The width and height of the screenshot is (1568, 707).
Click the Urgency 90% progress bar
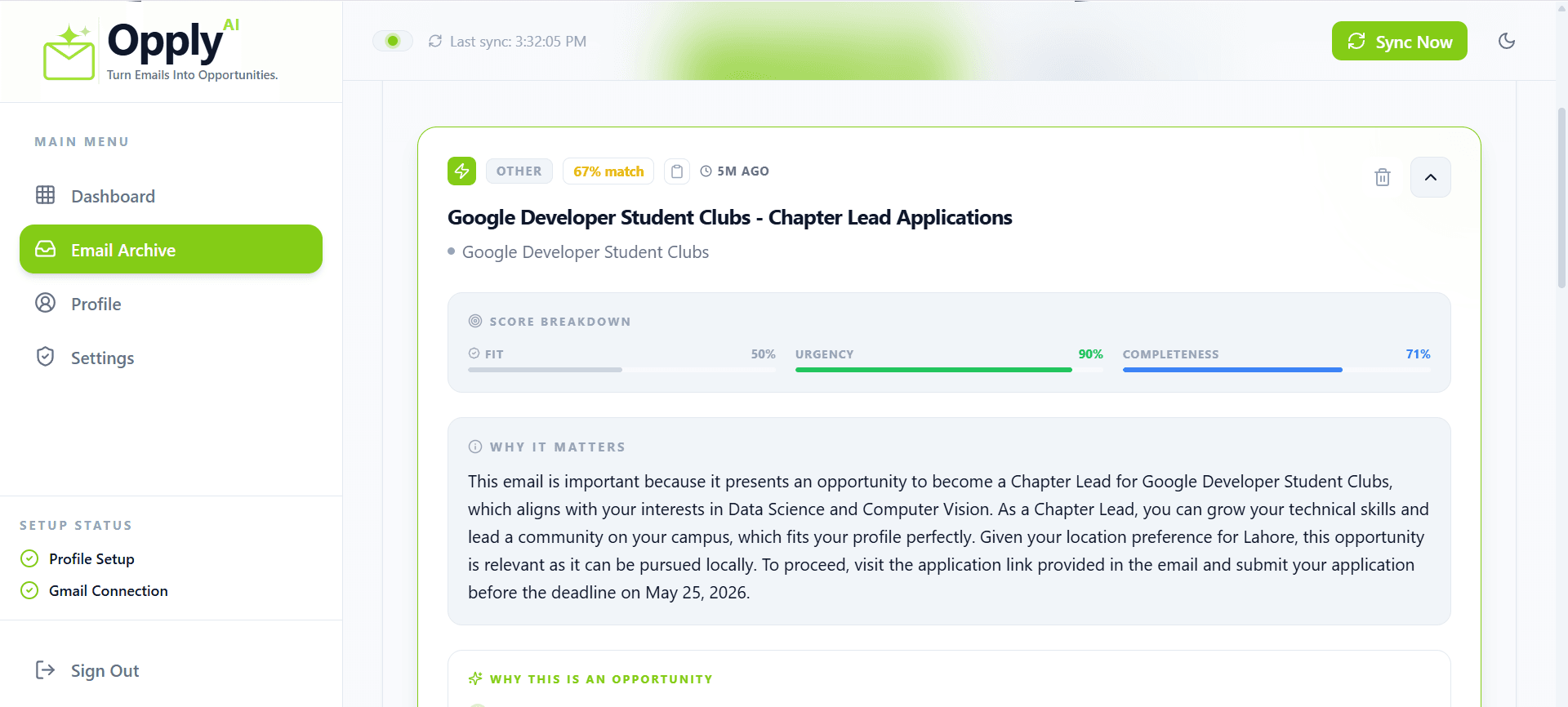(949, 370)
